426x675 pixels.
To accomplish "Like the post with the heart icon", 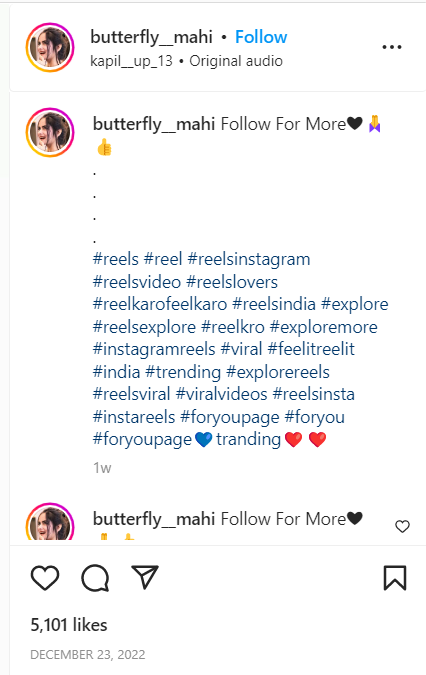I will tap(45, 578).
